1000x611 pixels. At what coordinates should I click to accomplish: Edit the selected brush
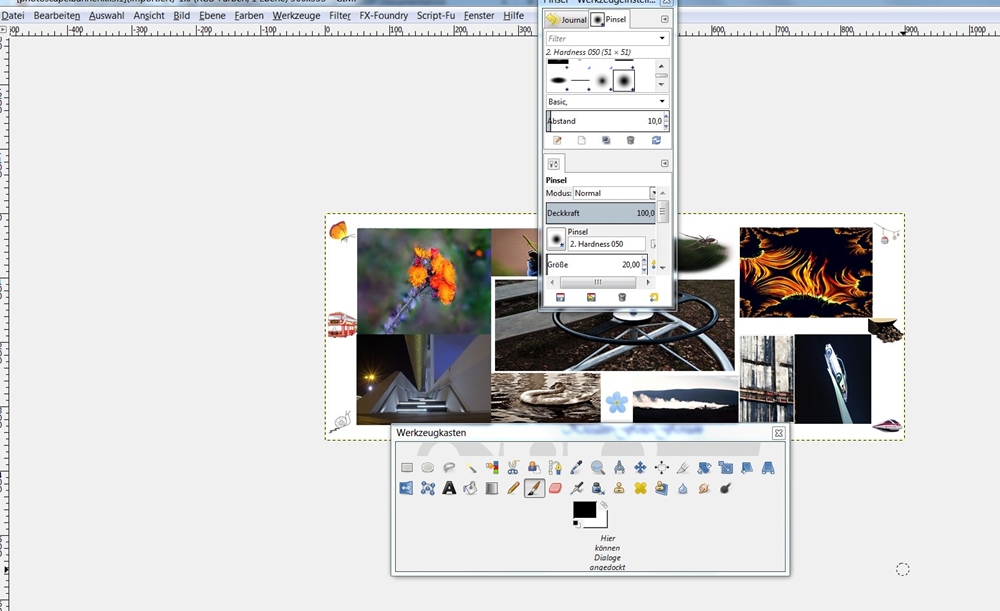coord(557,140)
